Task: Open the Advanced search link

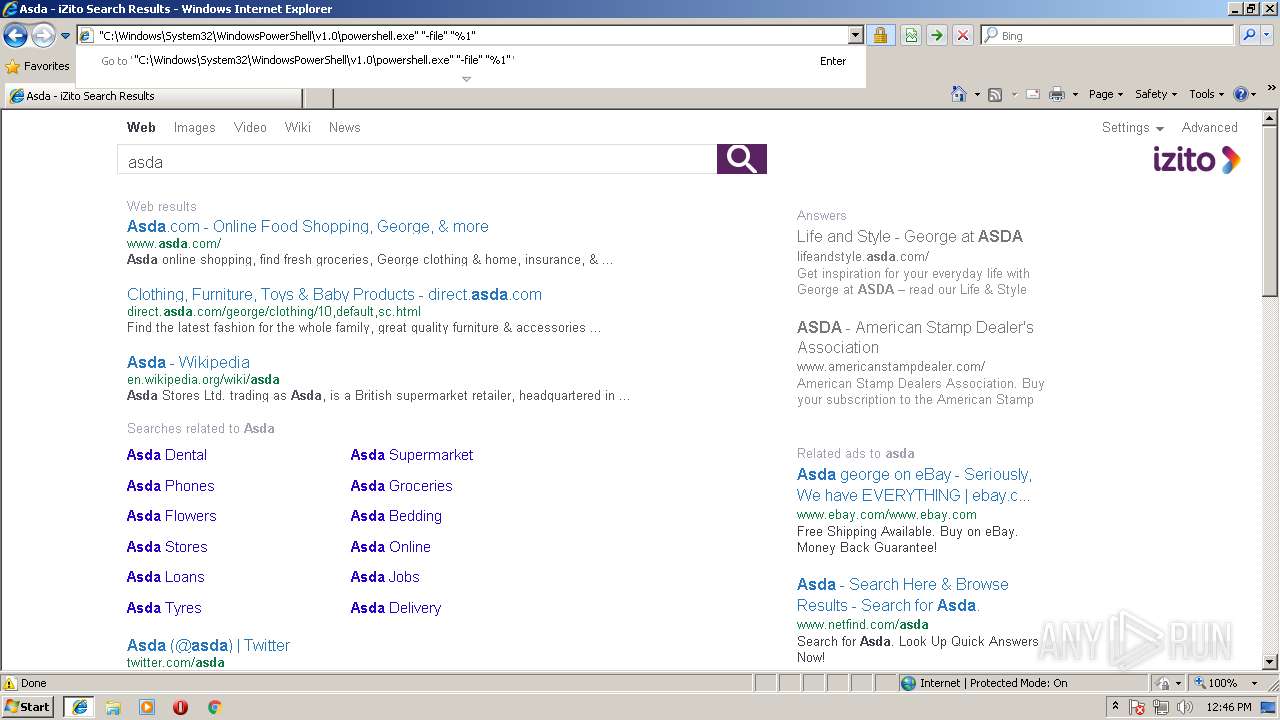Action: pyautogui.click(x=1209, y=128)
